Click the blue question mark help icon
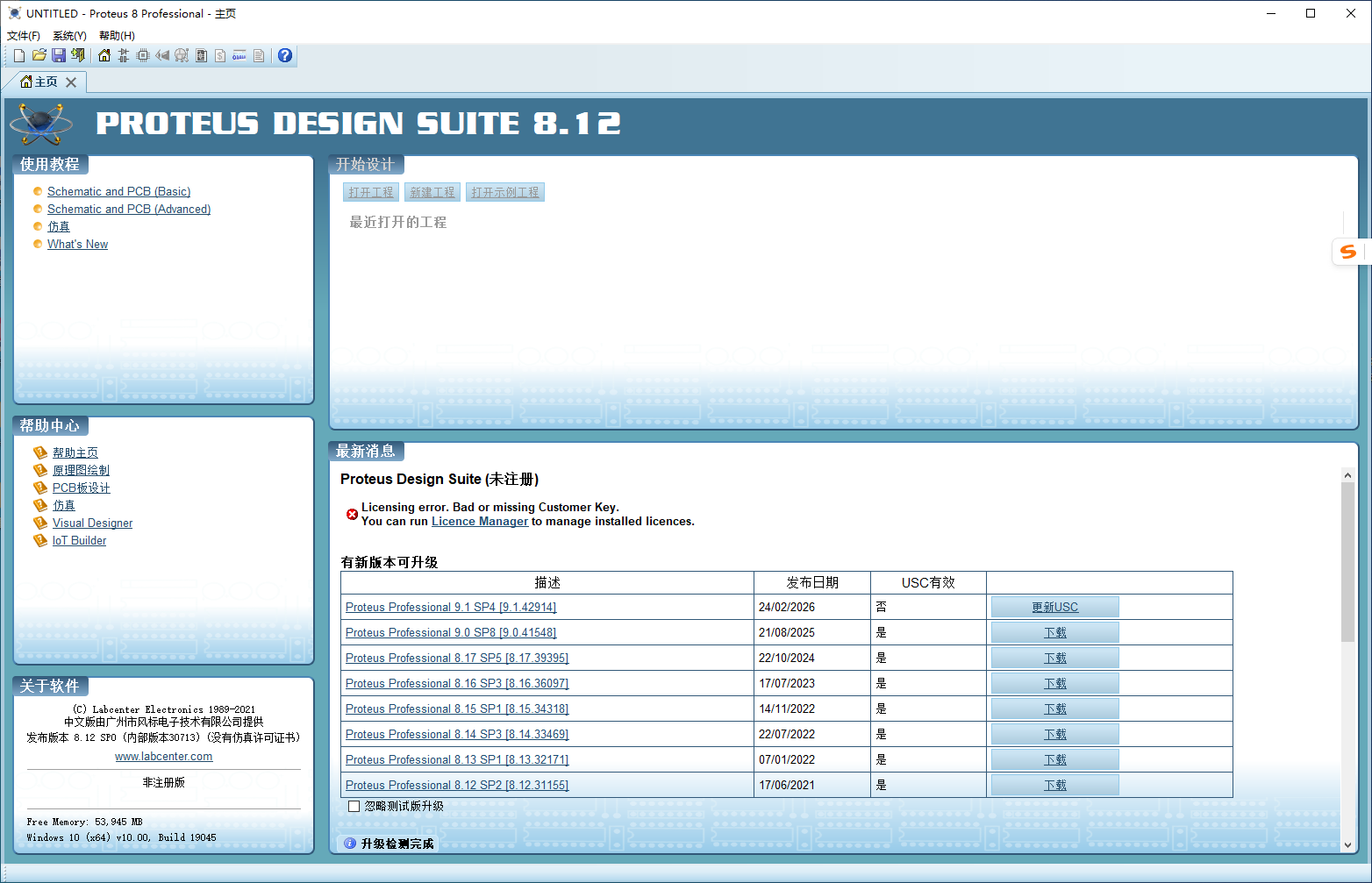Screen dimensions: 1372x883 tap(285, 55)
